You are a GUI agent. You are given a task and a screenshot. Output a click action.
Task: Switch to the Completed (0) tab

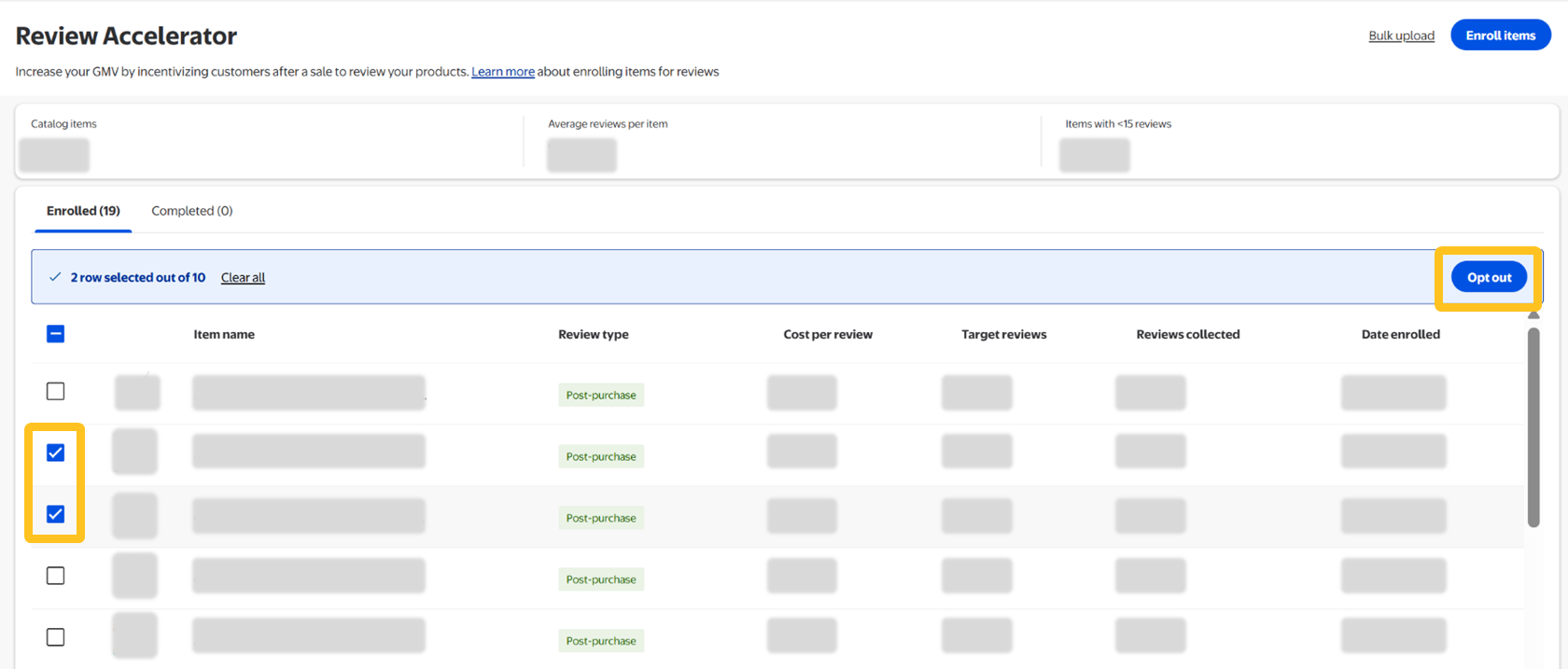191,211
